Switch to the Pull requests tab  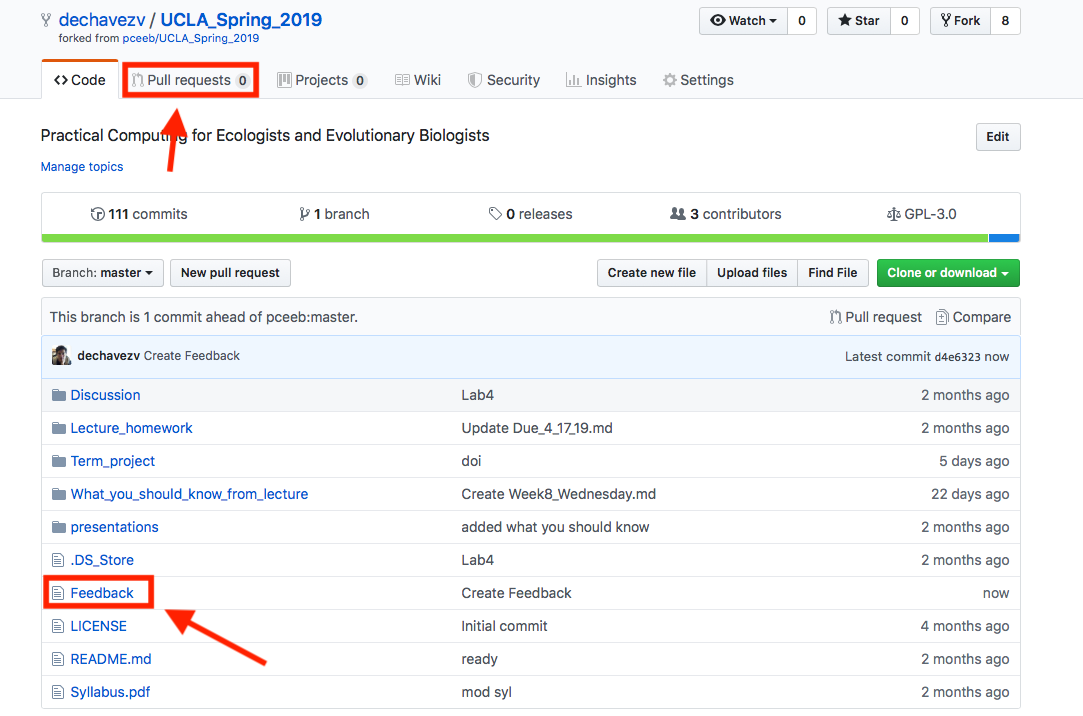(190, 80)
